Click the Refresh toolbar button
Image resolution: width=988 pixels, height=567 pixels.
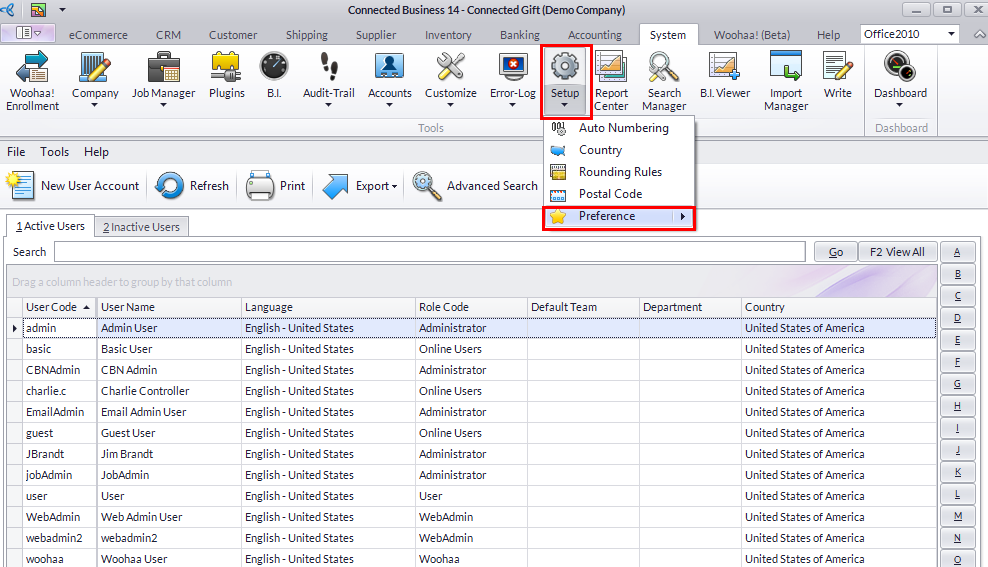193,186
